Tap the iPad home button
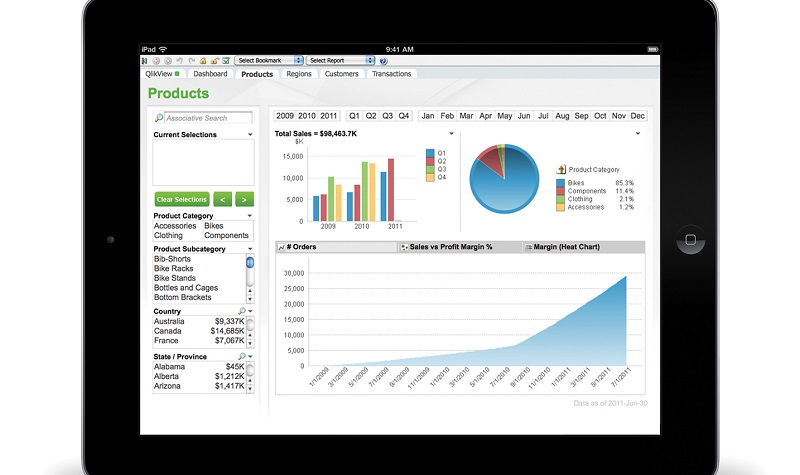Image resolution: width=800 pixels, height=475 pixels. click(x=690, y=240)
